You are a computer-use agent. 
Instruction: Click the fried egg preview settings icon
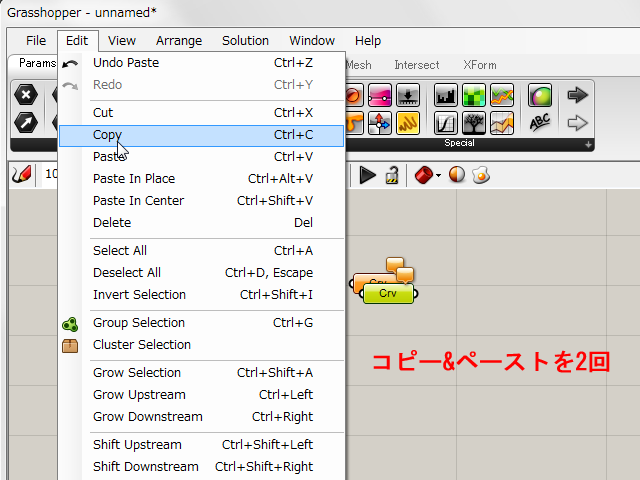coord(481,175)
